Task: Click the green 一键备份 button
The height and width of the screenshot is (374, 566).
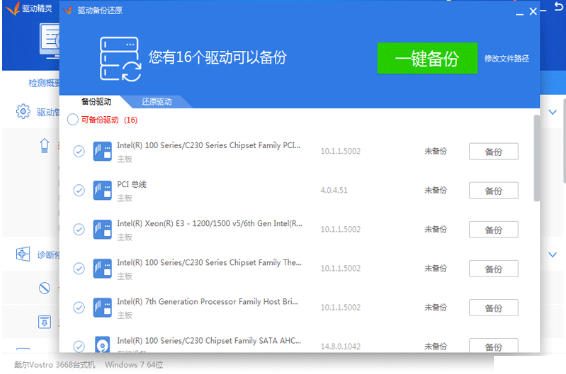Action: coord(427,58)
